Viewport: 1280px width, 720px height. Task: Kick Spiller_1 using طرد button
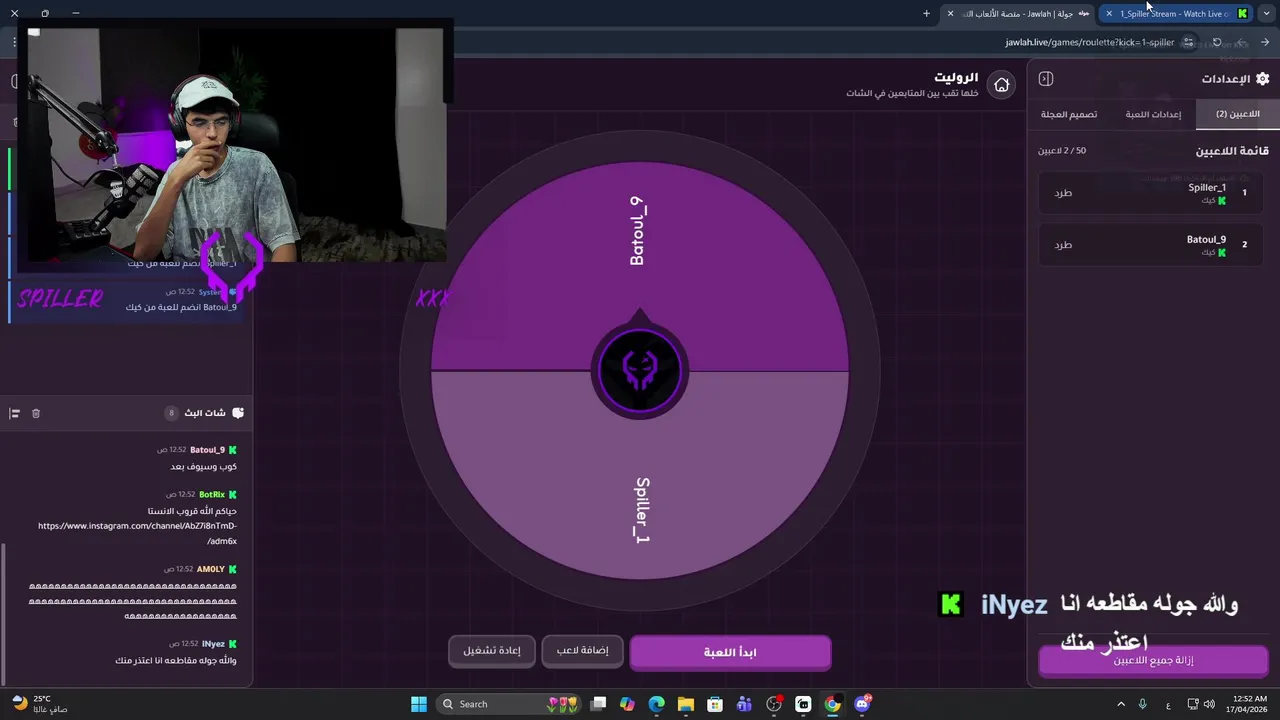(x=1063, y=192)
